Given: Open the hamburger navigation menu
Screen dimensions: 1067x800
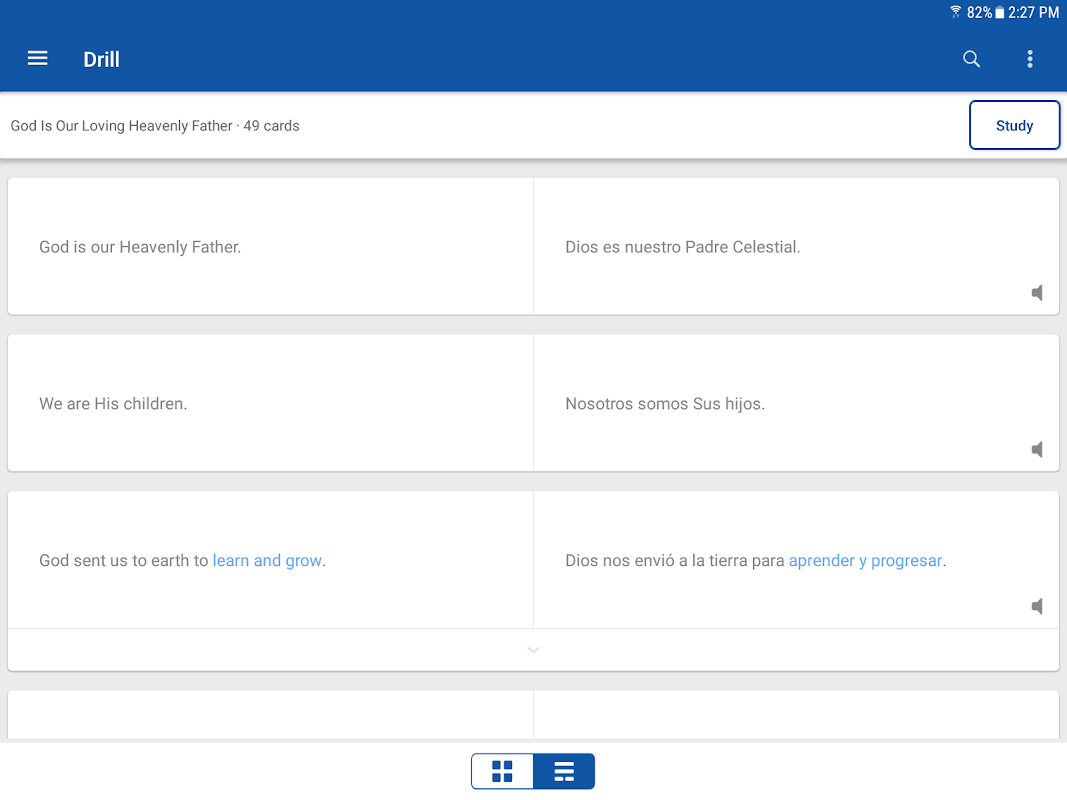Looking at the screenshot, I should [x=37, y=59].
